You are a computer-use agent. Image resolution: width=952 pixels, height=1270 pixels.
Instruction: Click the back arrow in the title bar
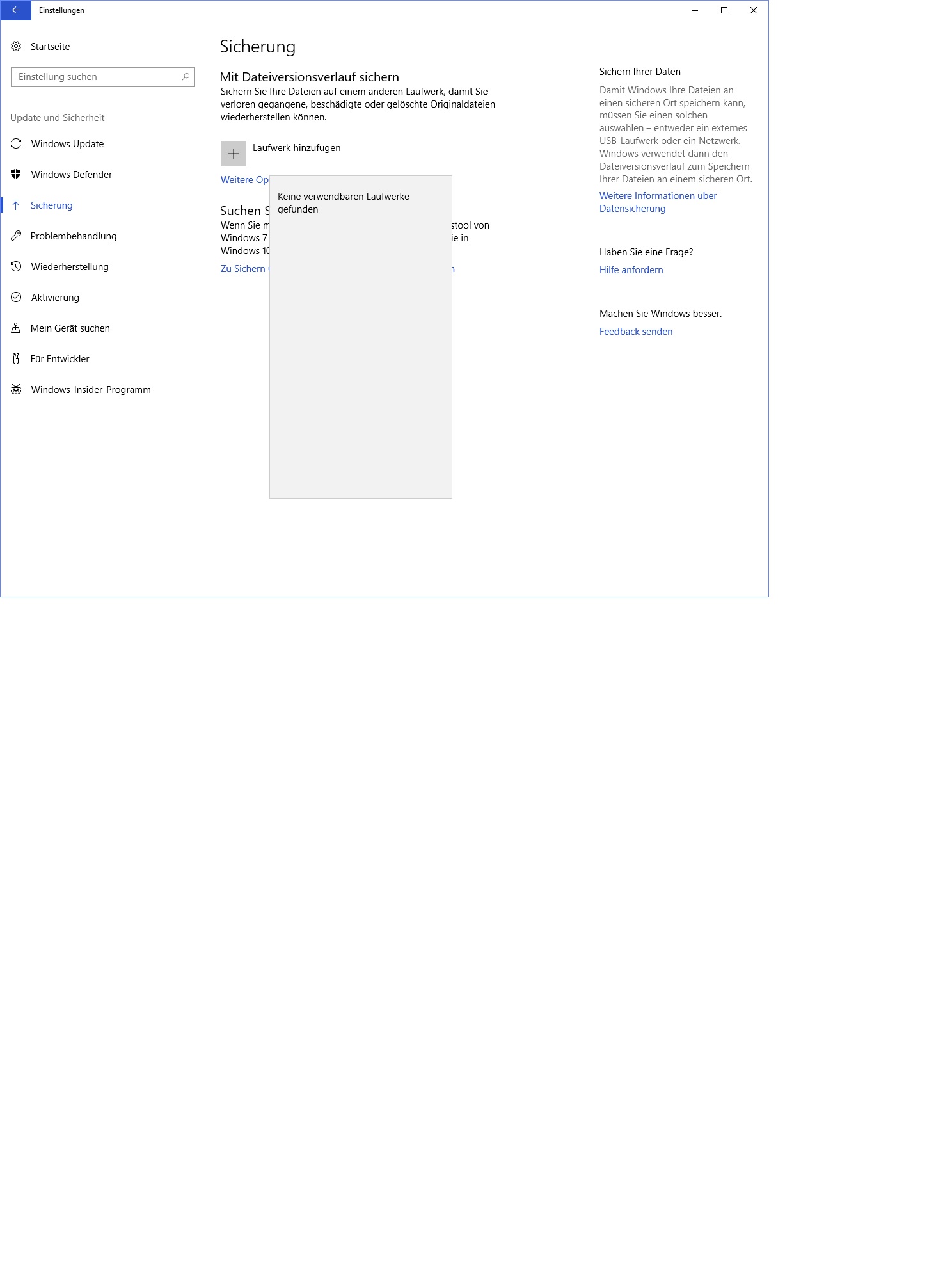pyautogui.click(x=15, y=10)
